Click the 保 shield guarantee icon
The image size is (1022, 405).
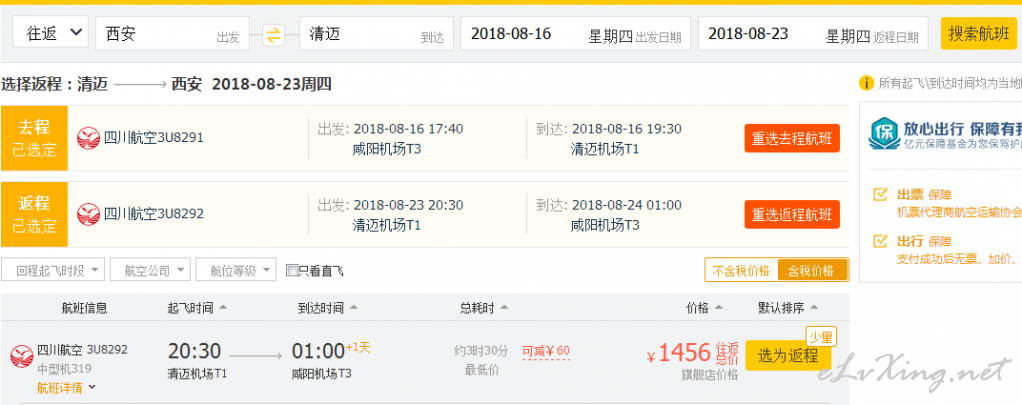884,134
